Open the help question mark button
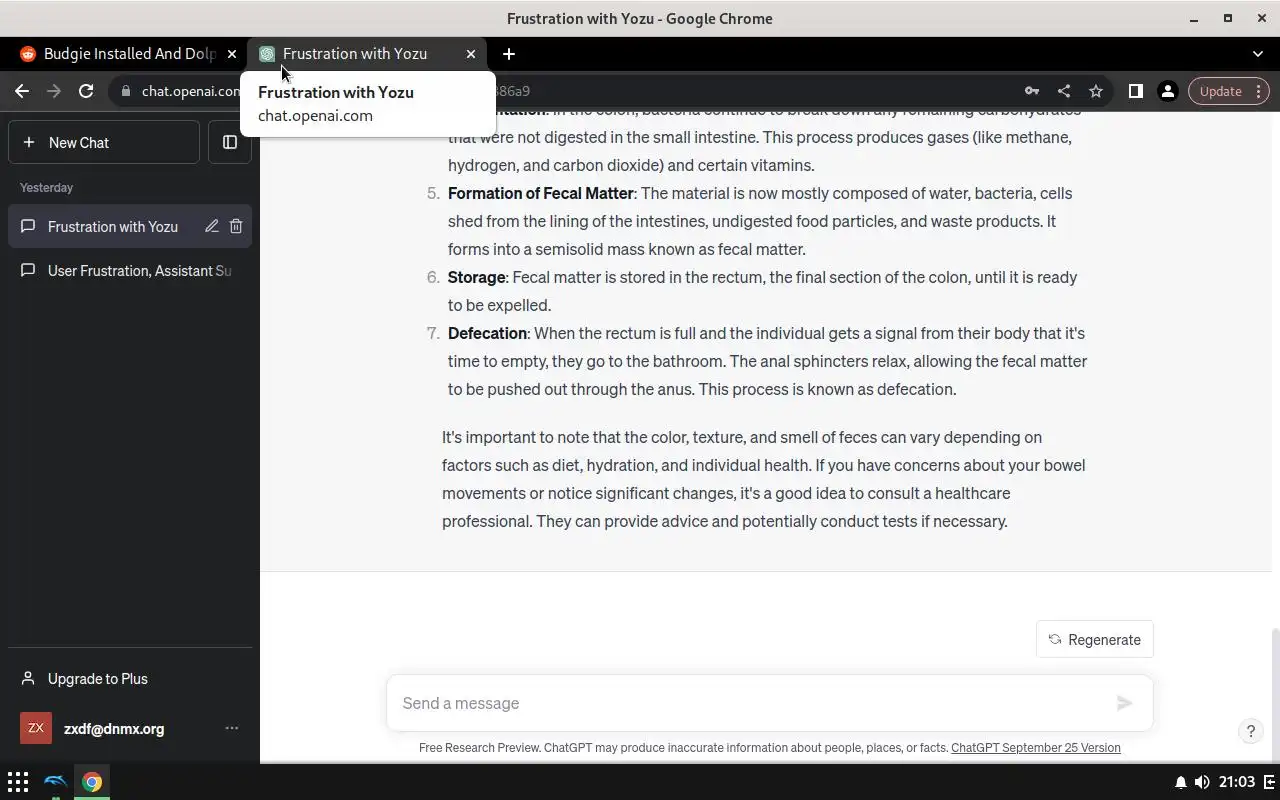 tap(1250, 731)
